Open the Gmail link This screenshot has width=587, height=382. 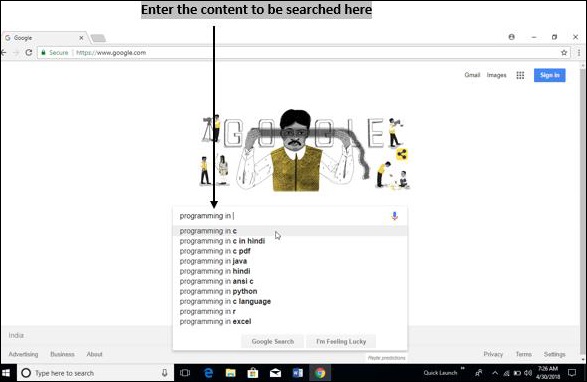click(472, 75)
